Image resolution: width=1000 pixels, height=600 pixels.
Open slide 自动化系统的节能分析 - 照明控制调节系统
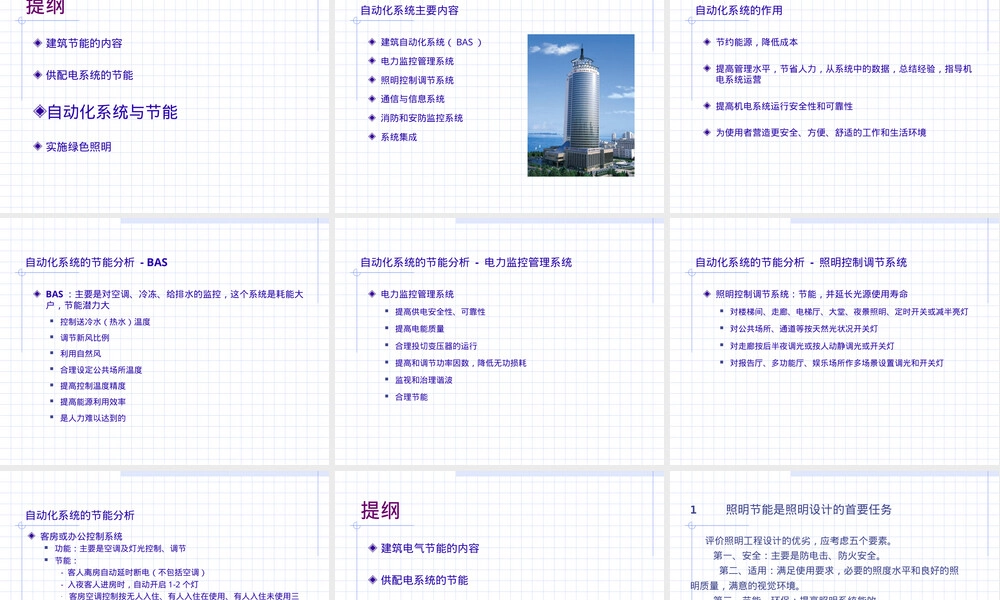[835, 341]
